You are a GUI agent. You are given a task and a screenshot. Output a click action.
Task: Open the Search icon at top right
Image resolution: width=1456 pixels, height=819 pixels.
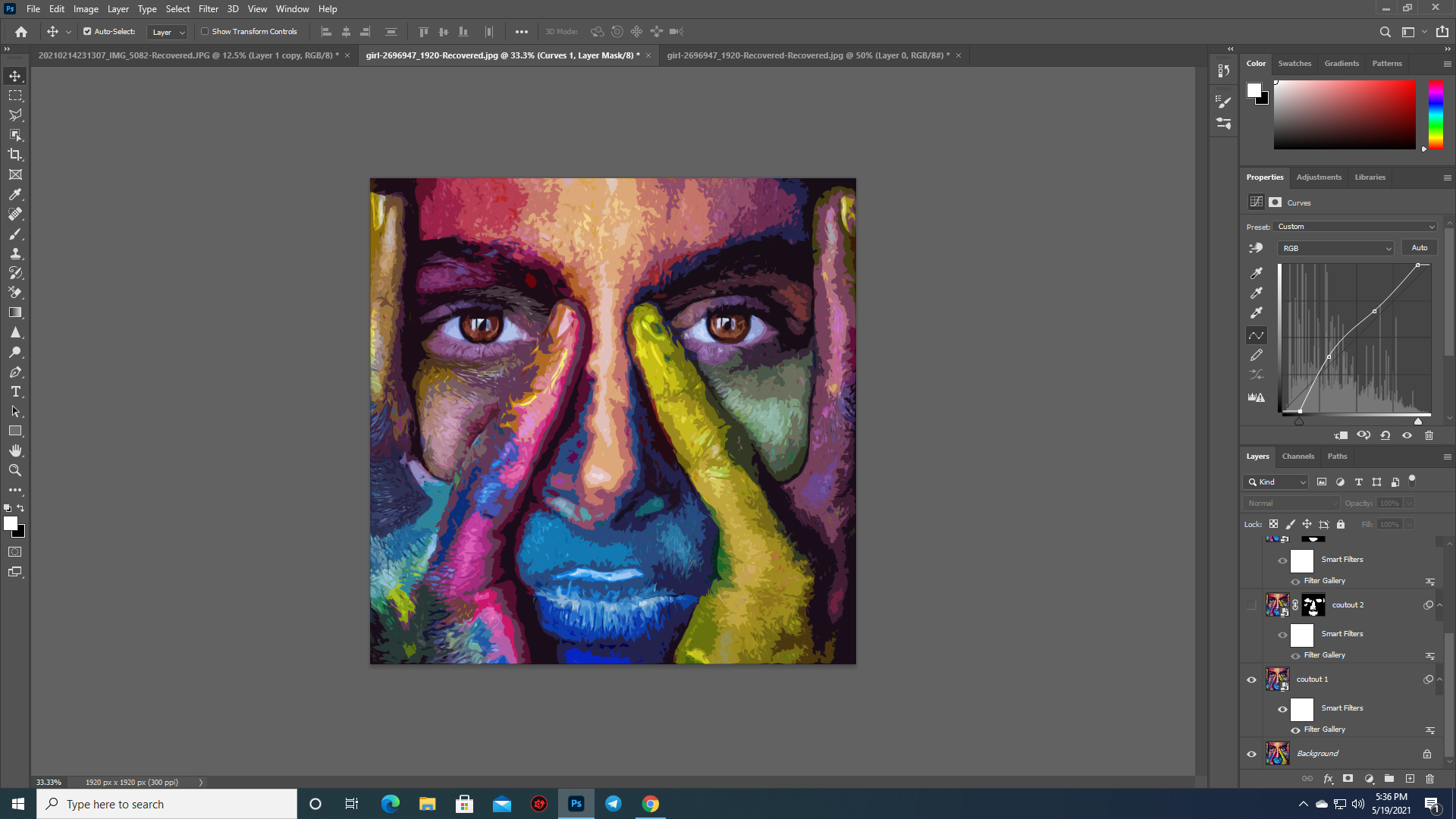[x=1385, y=32]
